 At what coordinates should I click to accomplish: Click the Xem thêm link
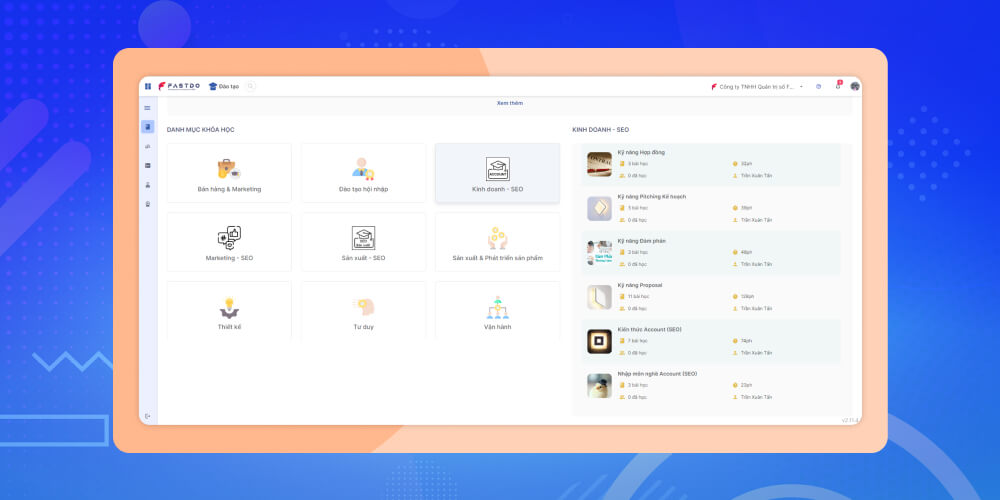click(509, 103)
